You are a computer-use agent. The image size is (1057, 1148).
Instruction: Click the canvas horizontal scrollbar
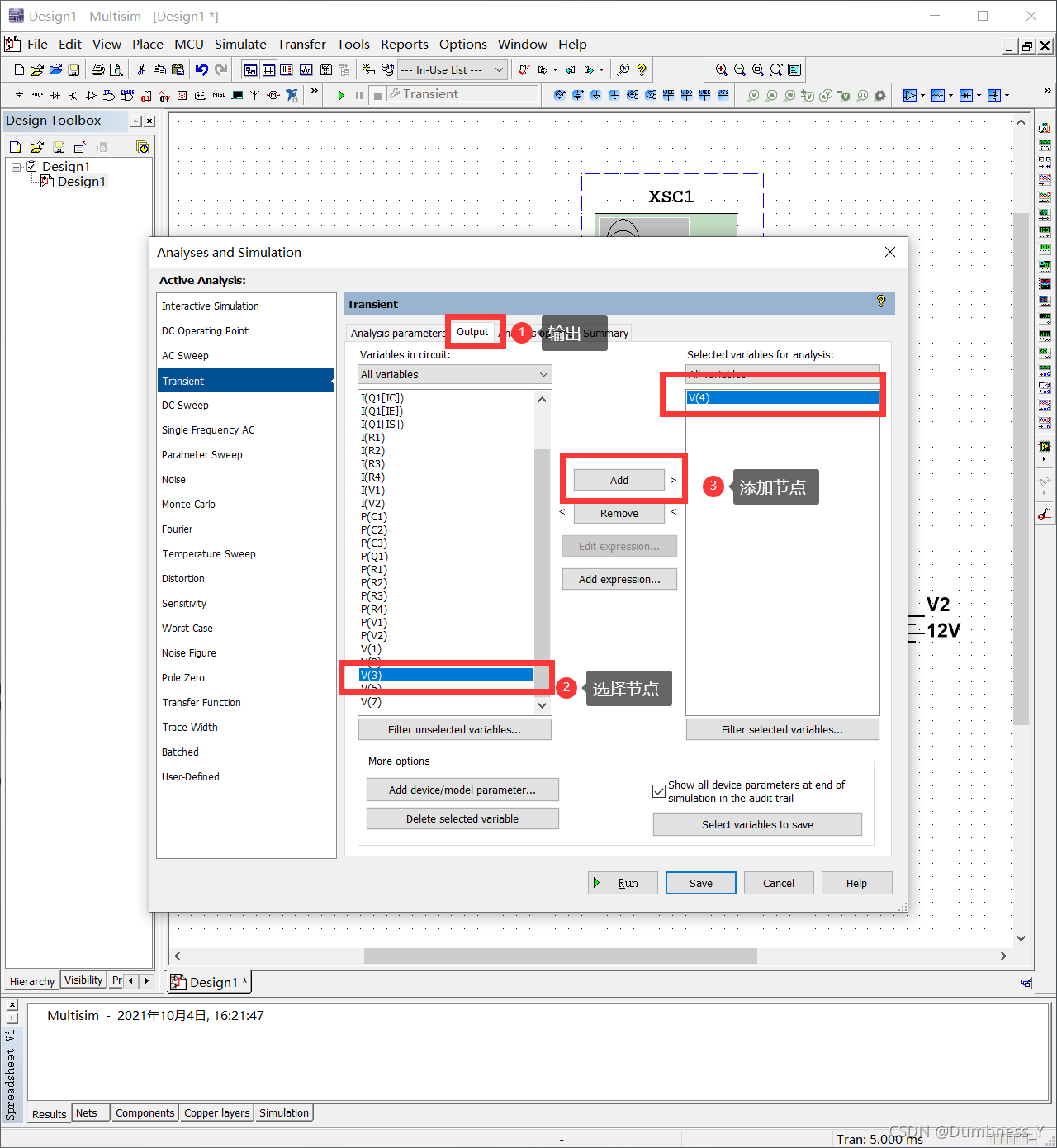click(x=560, y=956)
